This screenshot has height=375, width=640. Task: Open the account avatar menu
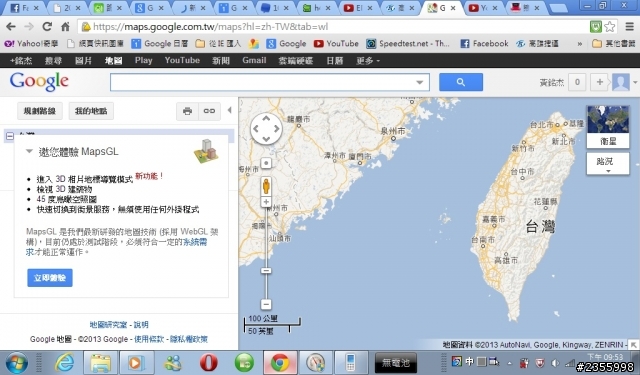point(621,82)
